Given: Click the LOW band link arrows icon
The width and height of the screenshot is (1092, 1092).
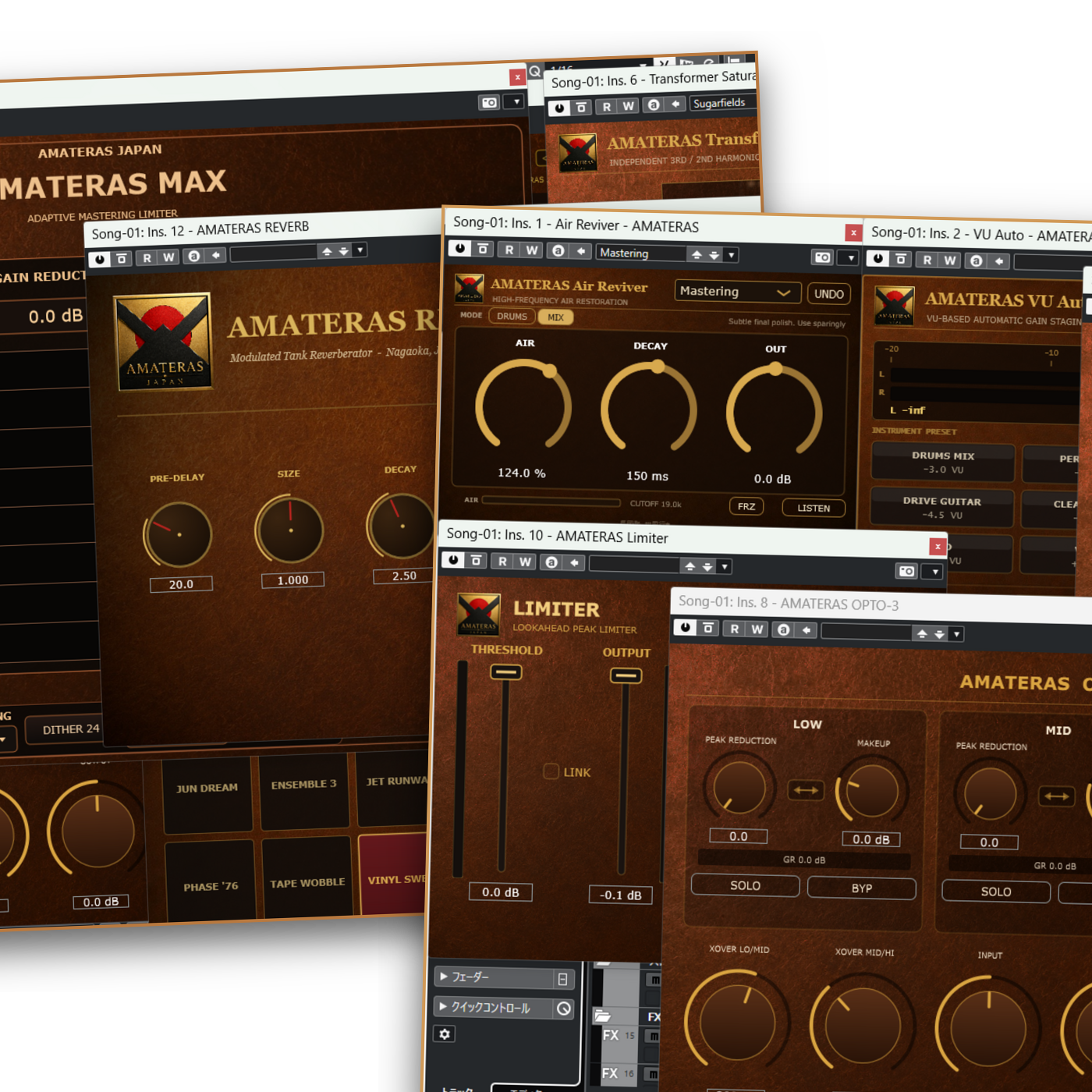Looking at the screenshot, I should [806, 791].
